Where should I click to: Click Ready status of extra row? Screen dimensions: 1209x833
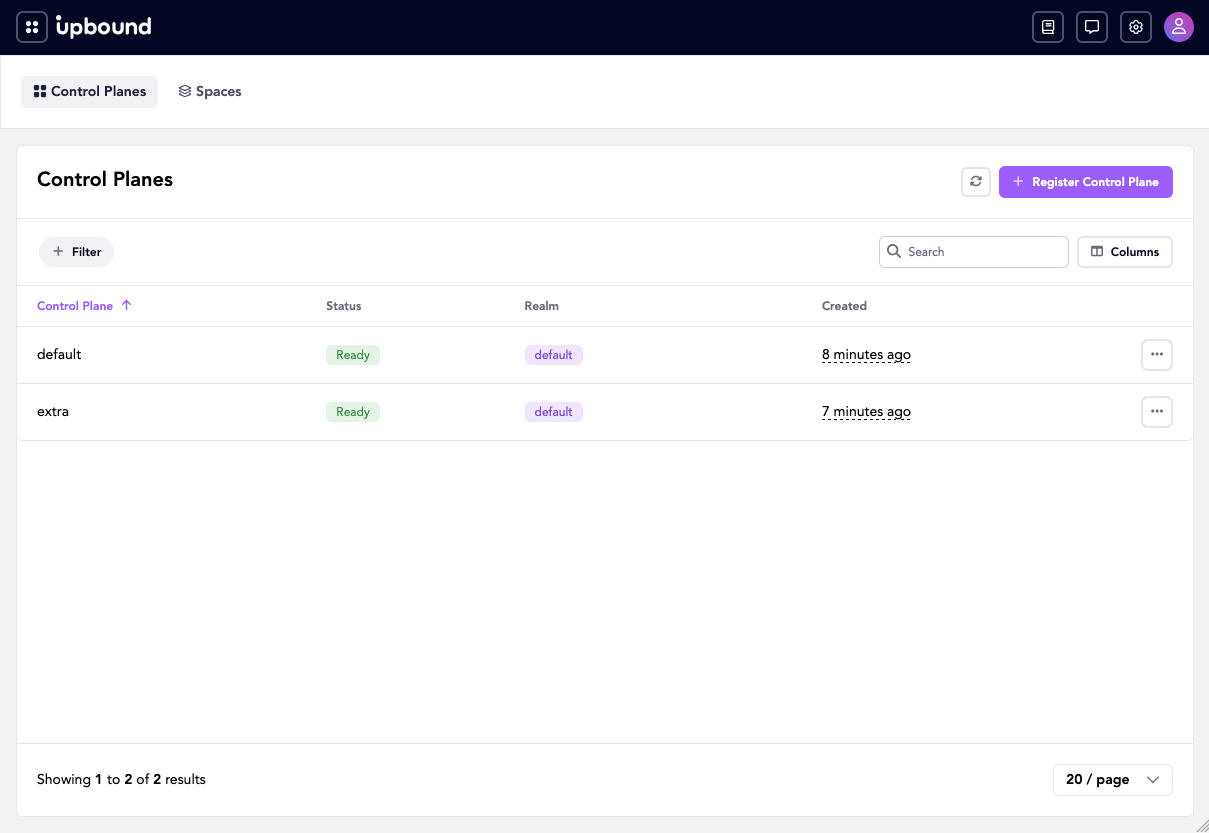click(353, 412)
